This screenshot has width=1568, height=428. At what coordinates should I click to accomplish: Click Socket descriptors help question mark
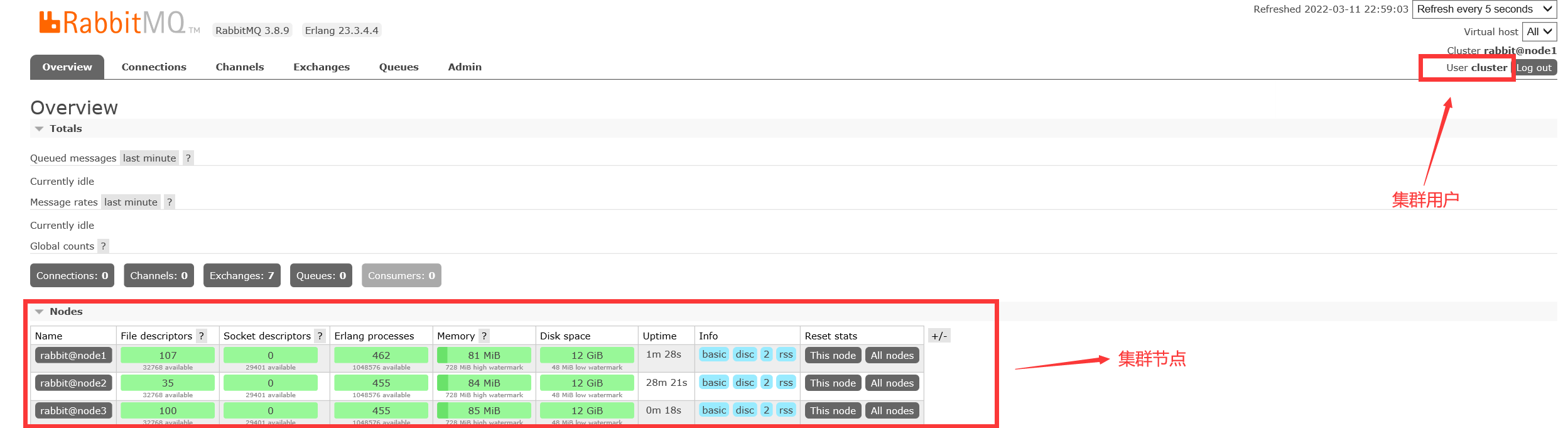(x=320, y=336)
